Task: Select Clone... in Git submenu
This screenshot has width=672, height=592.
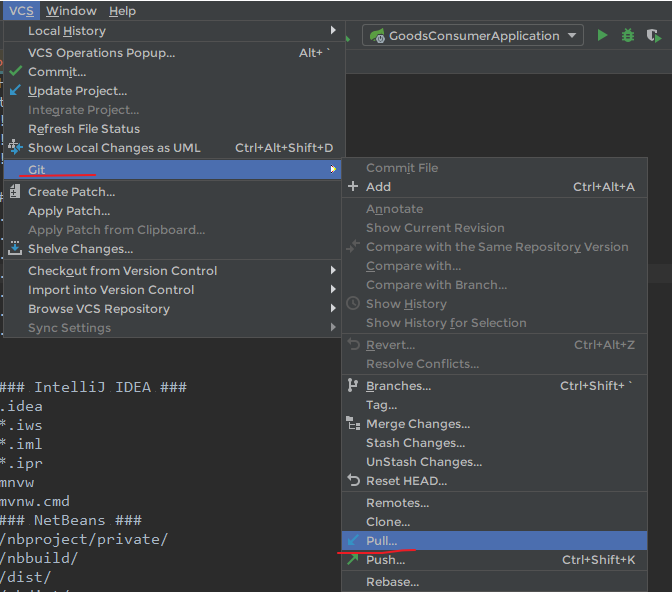Action: [x=495, y=522]
